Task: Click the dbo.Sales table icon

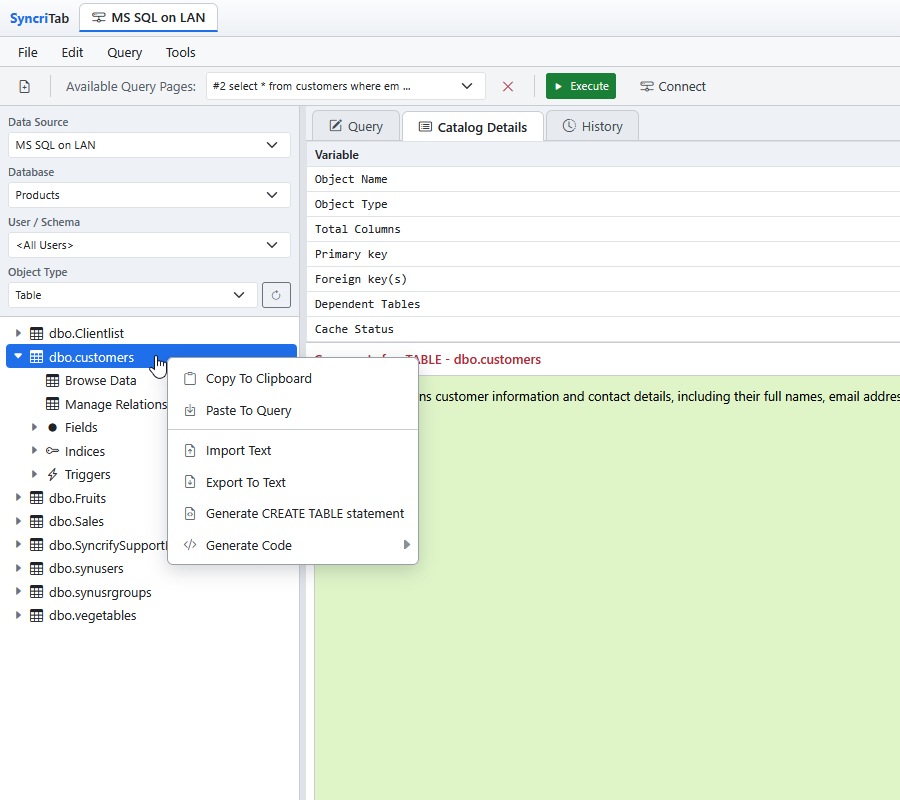Action: (36, 522)
